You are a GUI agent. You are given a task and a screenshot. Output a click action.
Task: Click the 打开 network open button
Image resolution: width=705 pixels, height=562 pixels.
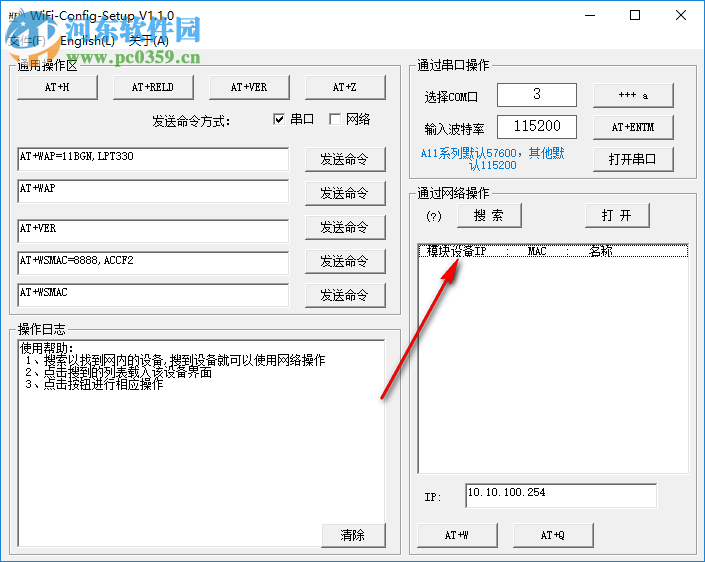pyautogui.click(x=617, y=215)
